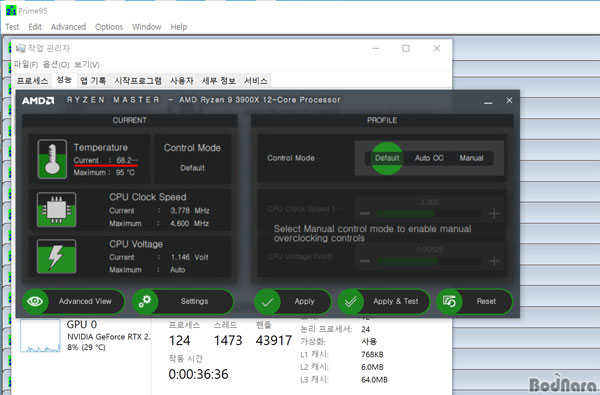Increase CPU Voltage with plus
The image size is (600, 395).
(494, 261)
